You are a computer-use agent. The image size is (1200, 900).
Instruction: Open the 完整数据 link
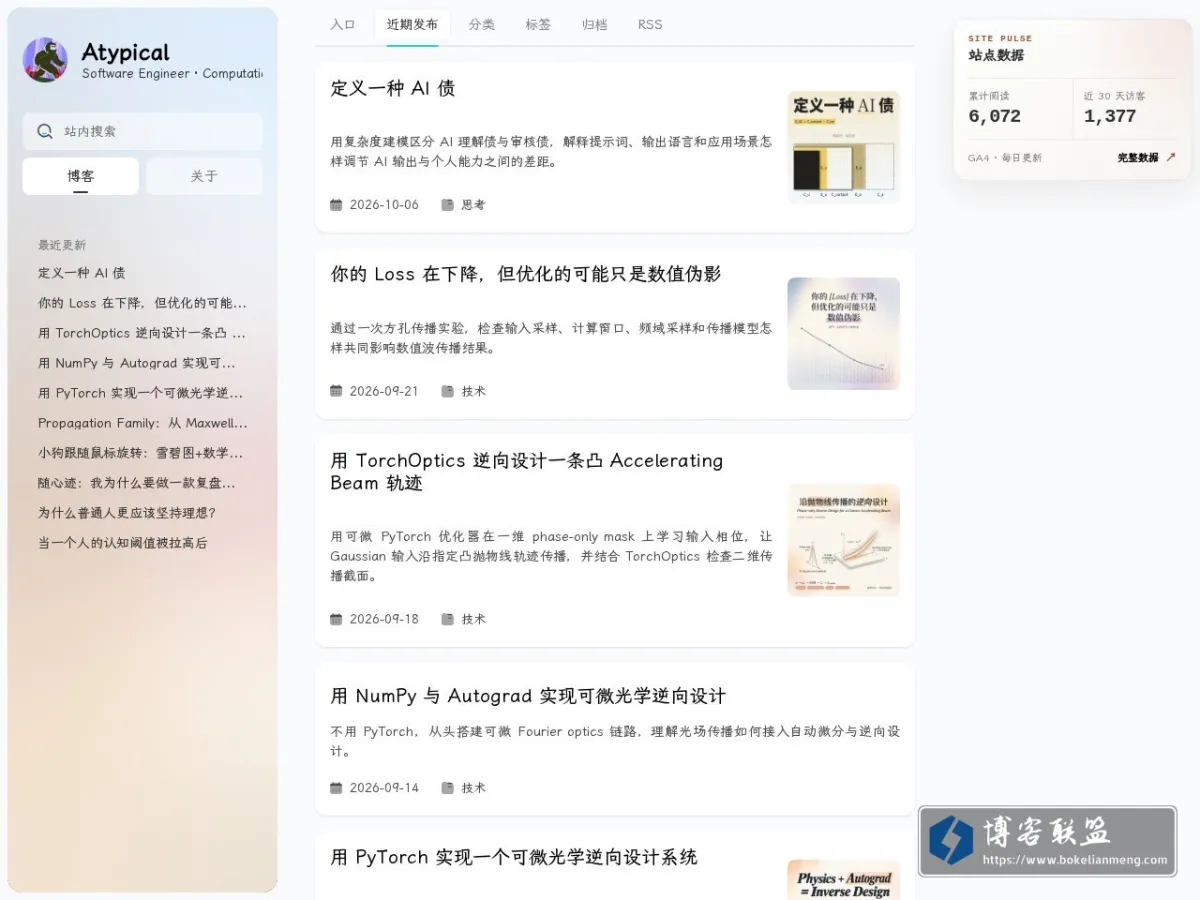pos(1147,158)
